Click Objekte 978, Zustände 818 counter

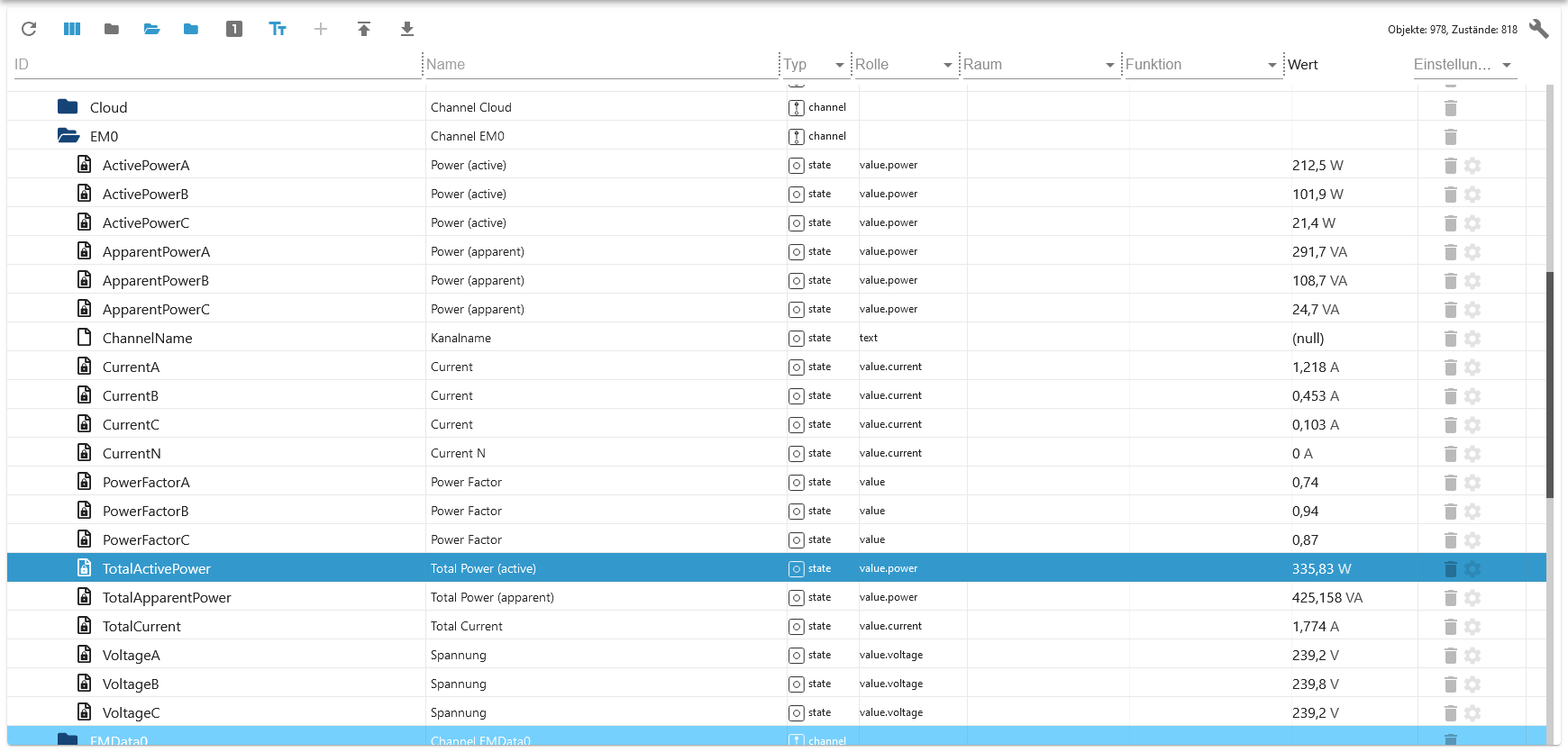pyautogui.click(x=1453, y=30)
